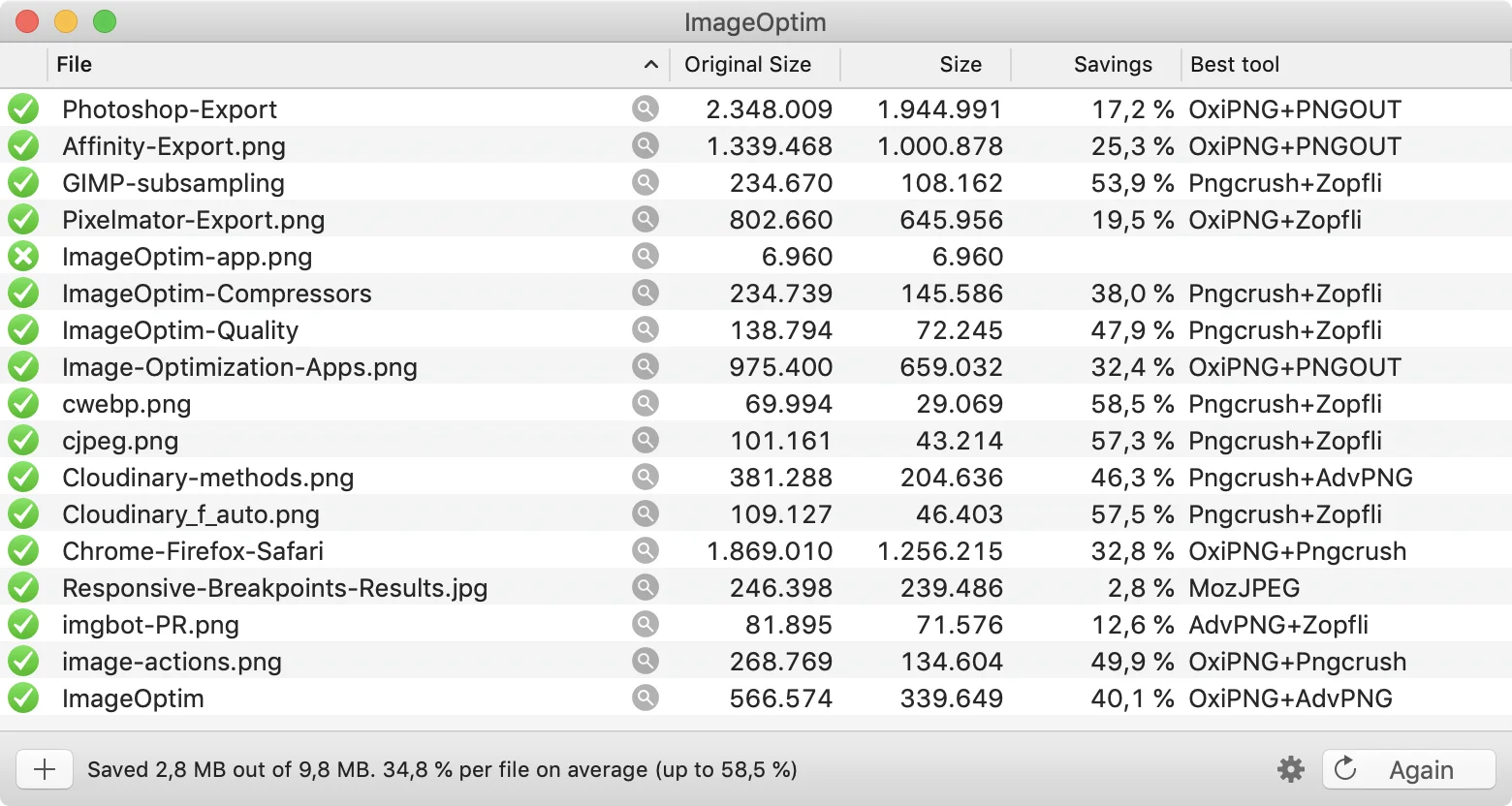Click the magnifier icon for Photoshop-Export
The image size is (1512, 806).
tap(646, 108)
